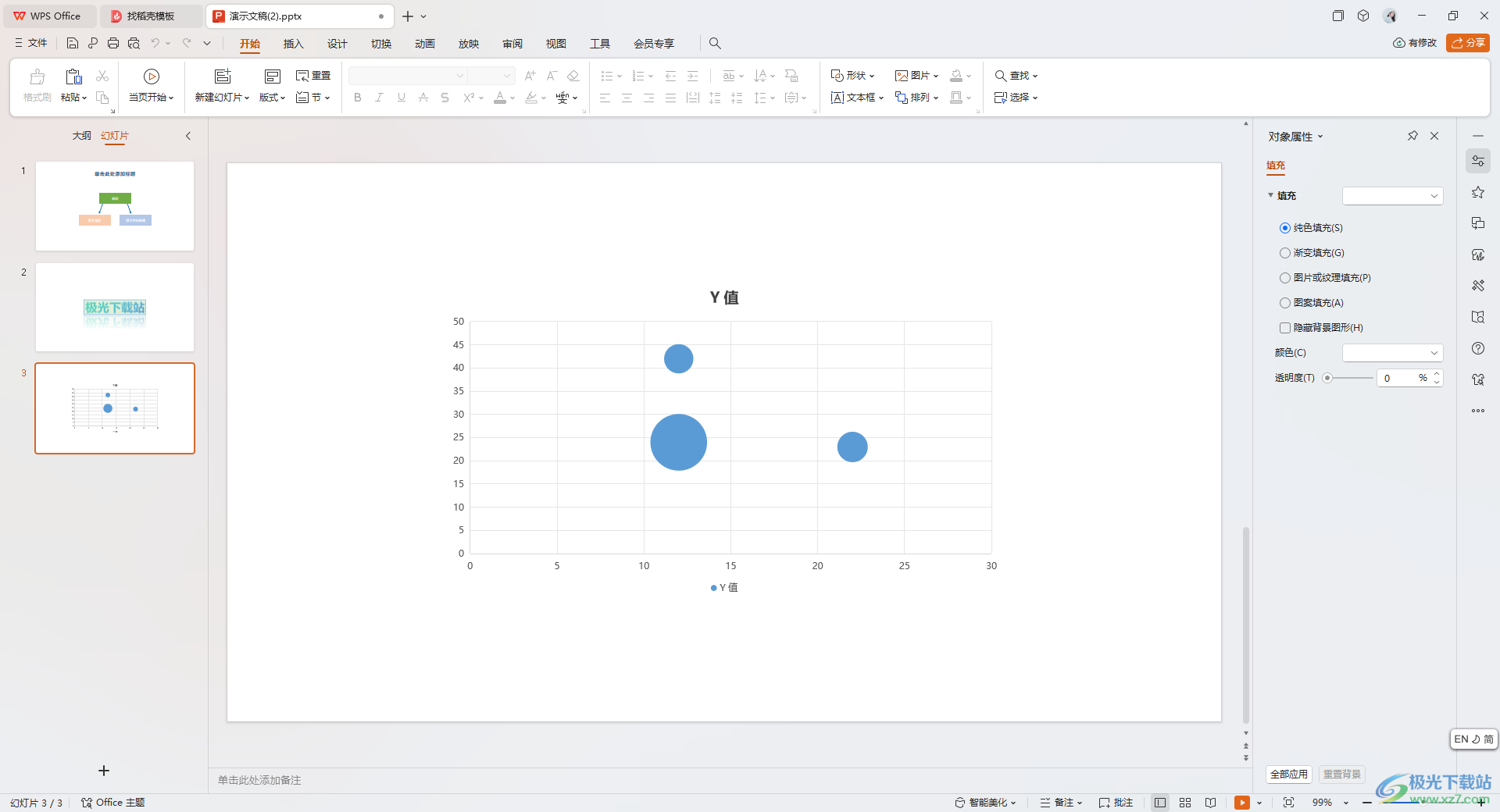1500x812 pixels.
Task: Click Apply to All button
Action: click(1288, 775)
